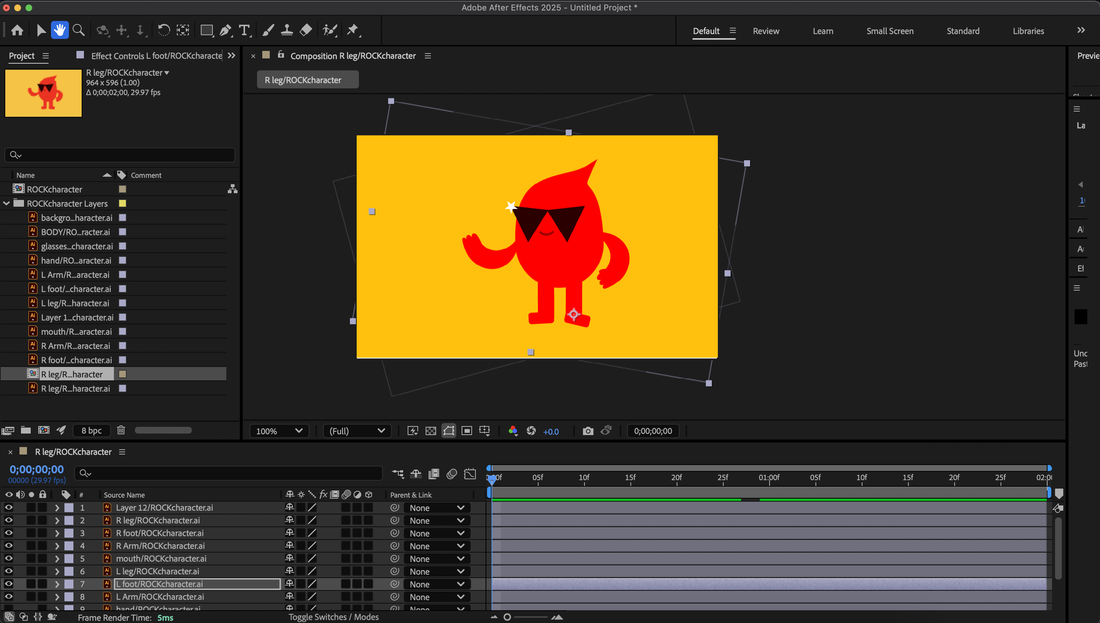
Task: Expand layer 1 properties in the timeline
Action: click(57, 508)
